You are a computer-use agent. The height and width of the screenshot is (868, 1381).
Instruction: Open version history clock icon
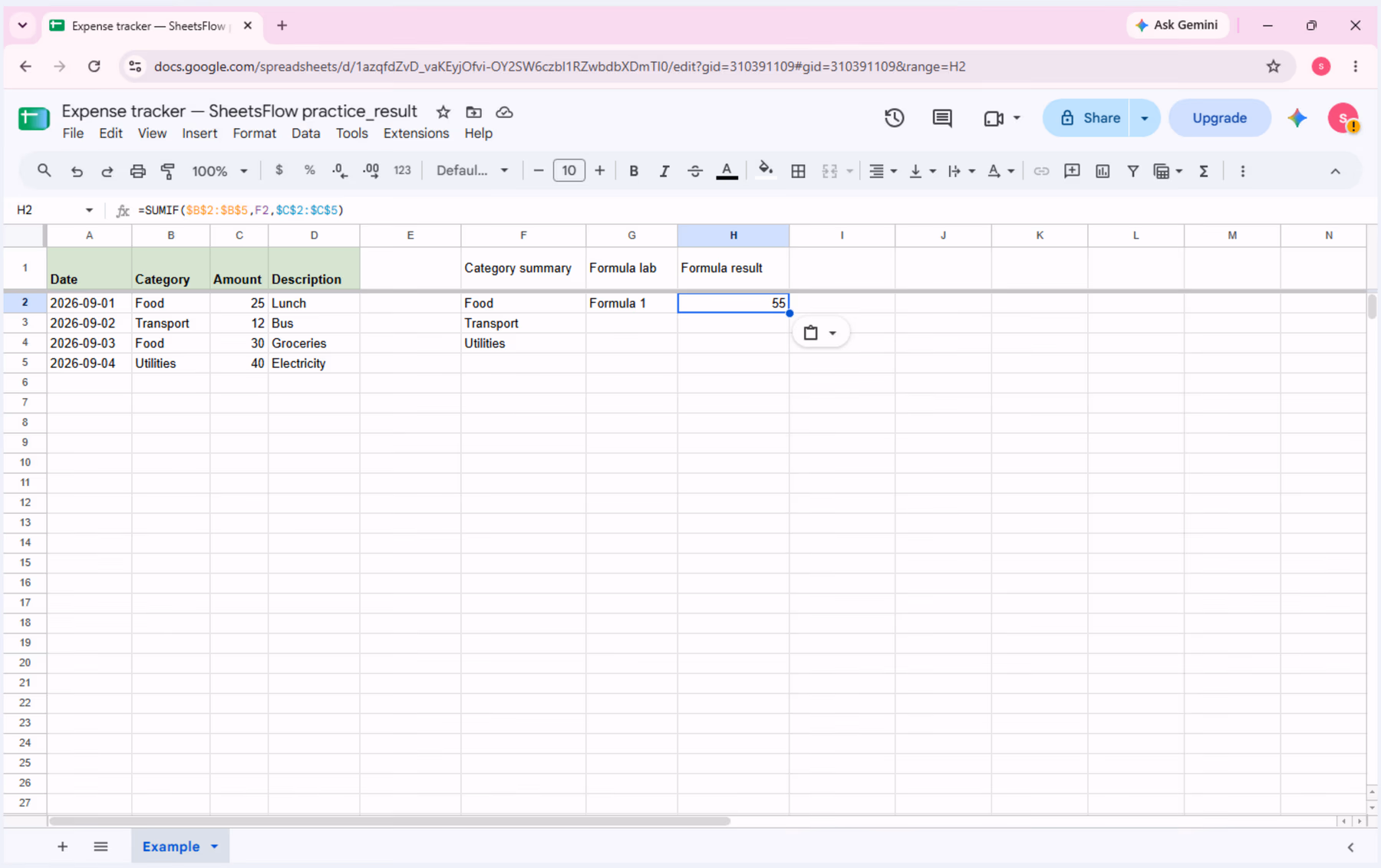(894, 118)
